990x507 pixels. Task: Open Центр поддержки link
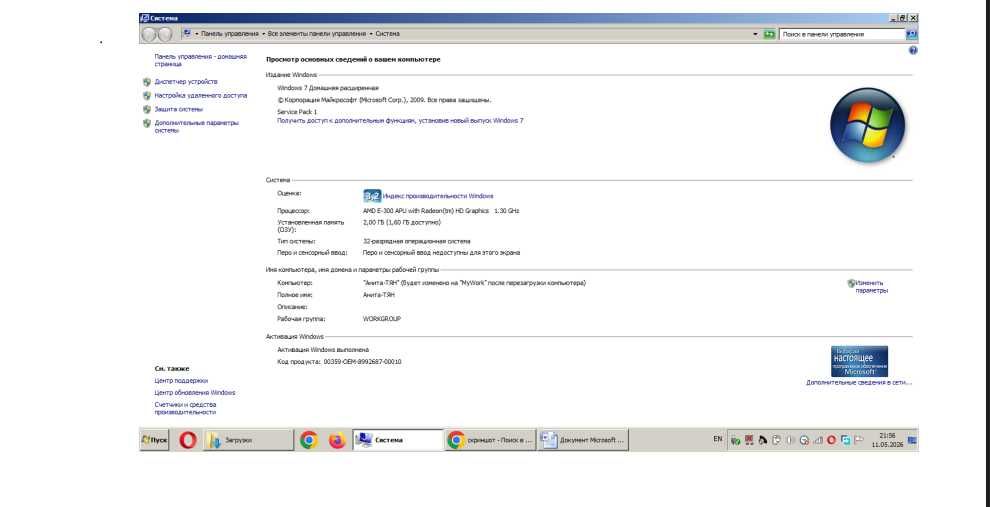click(181, 381)
